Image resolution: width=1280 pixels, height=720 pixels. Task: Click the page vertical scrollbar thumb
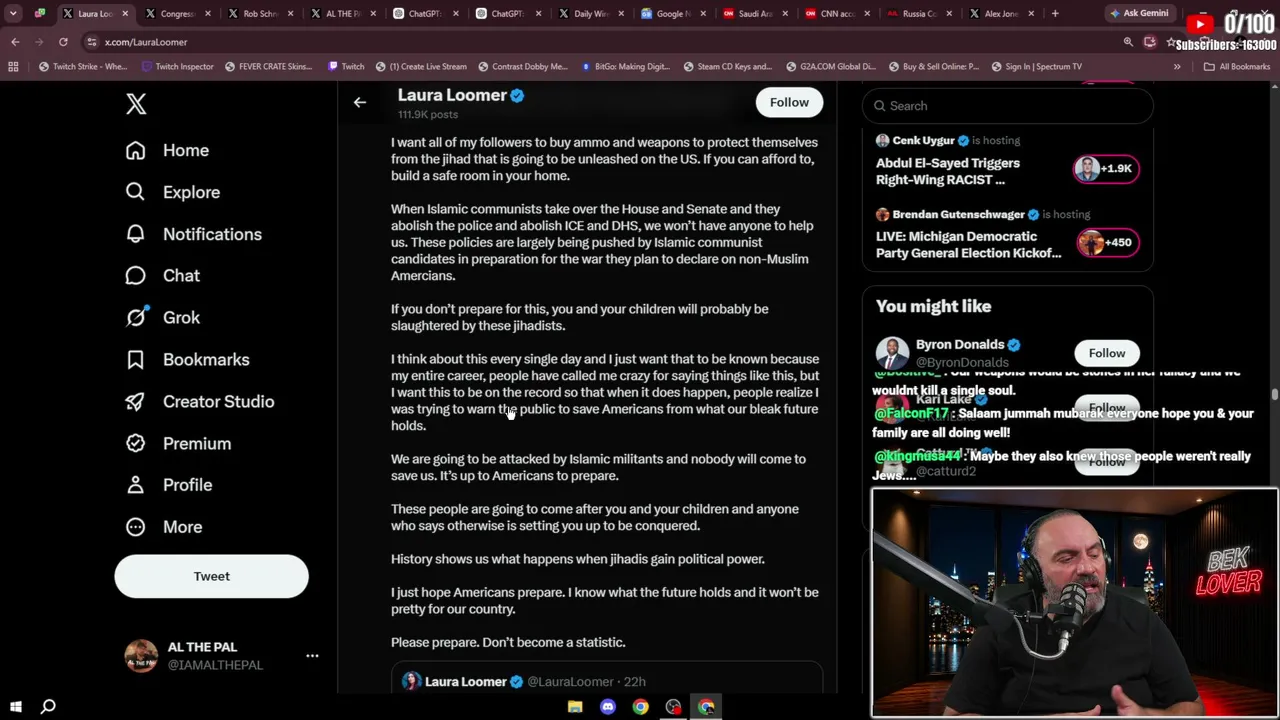click(x=1274, y=395)
